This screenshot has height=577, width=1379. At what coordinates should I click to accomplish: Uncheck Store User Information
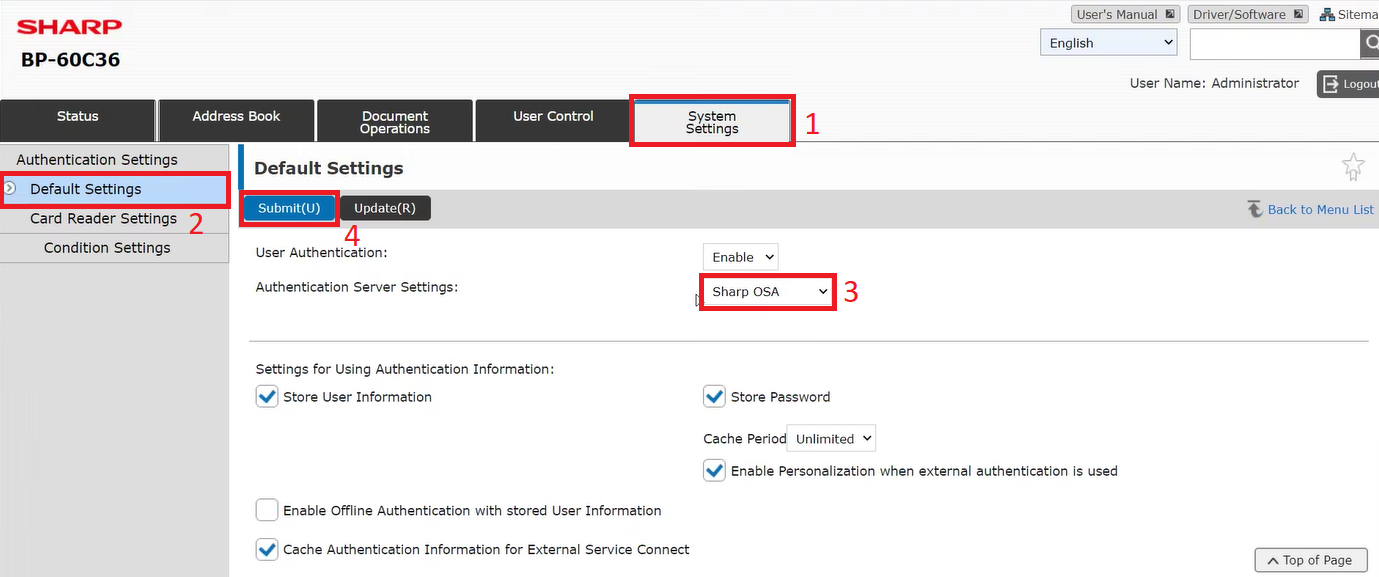pyautogui.click(x=267, y=396)
